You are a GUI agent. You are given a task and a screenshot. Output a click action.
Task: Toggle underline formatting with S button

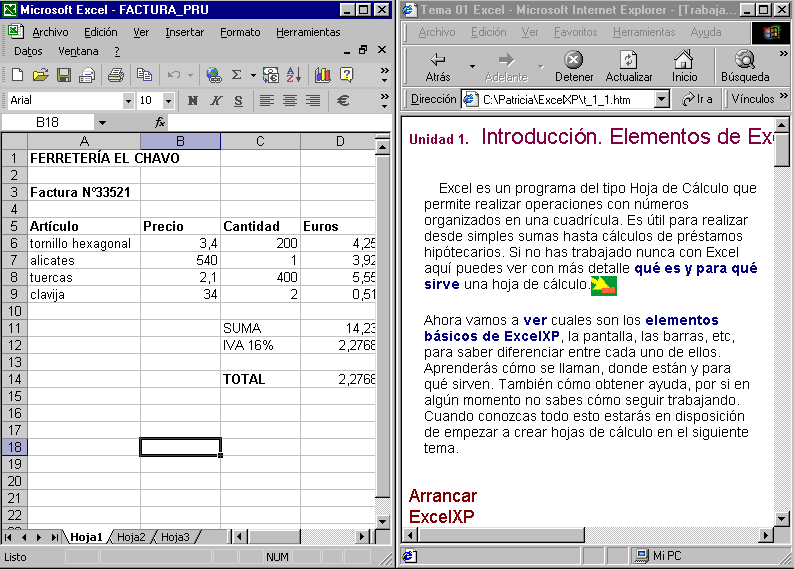(238, 101)
